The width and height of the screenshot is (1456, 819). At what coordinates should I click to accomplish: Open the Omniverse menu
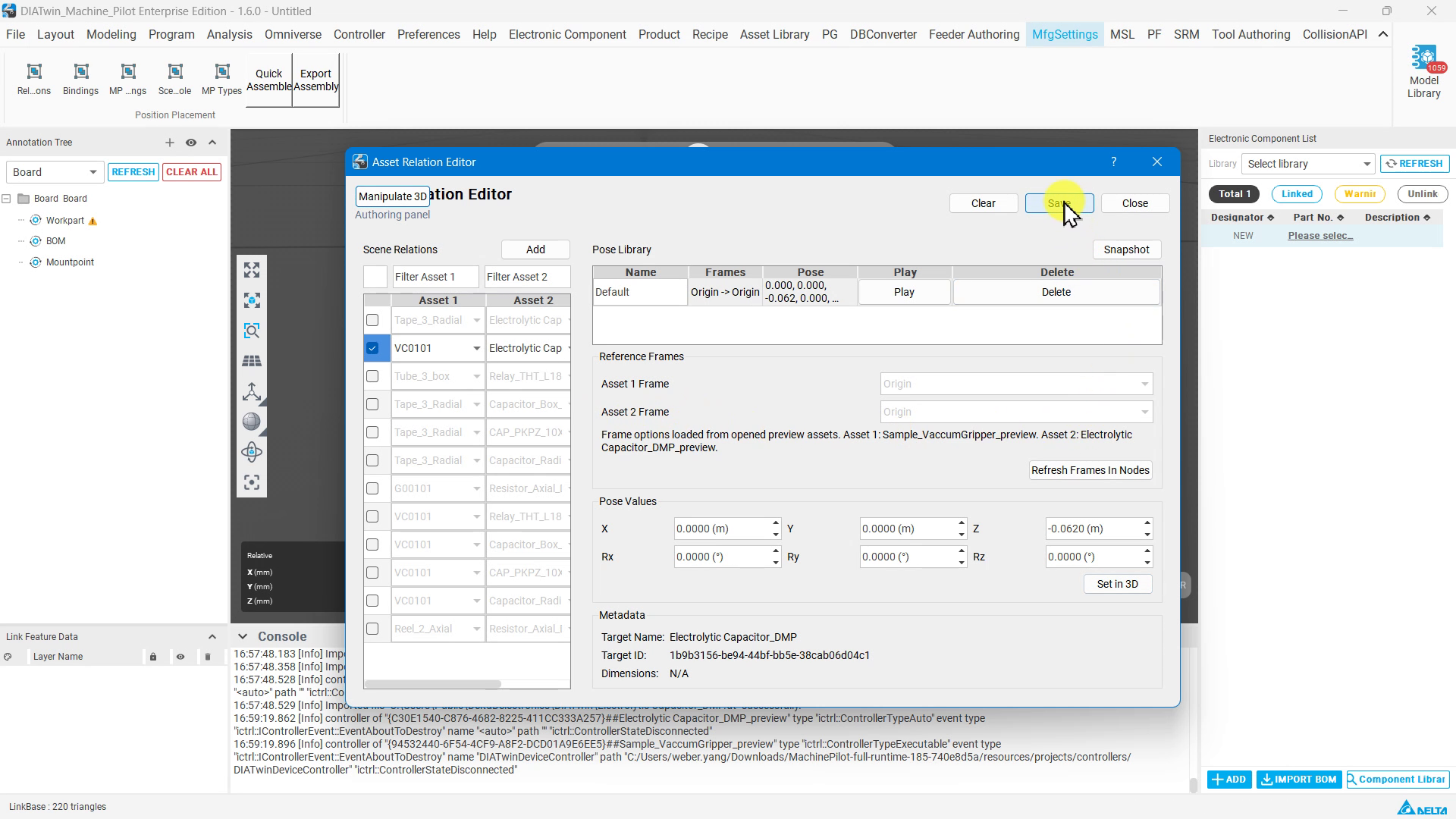point(293,34)
